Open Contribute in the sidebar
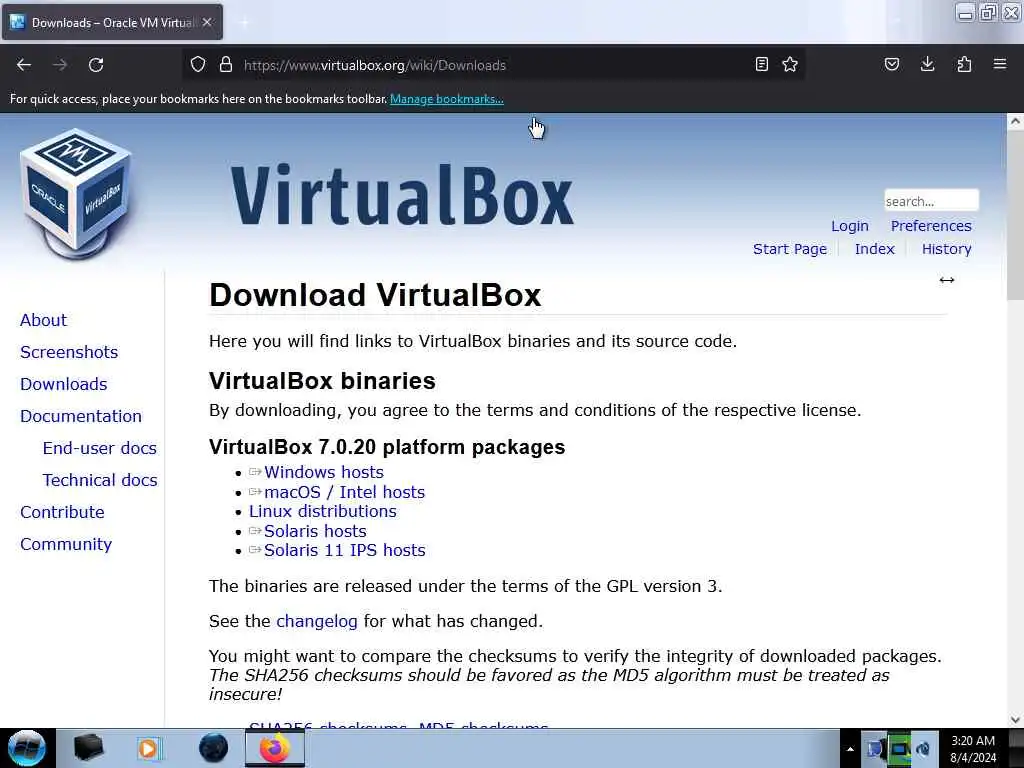 (62, 512)
